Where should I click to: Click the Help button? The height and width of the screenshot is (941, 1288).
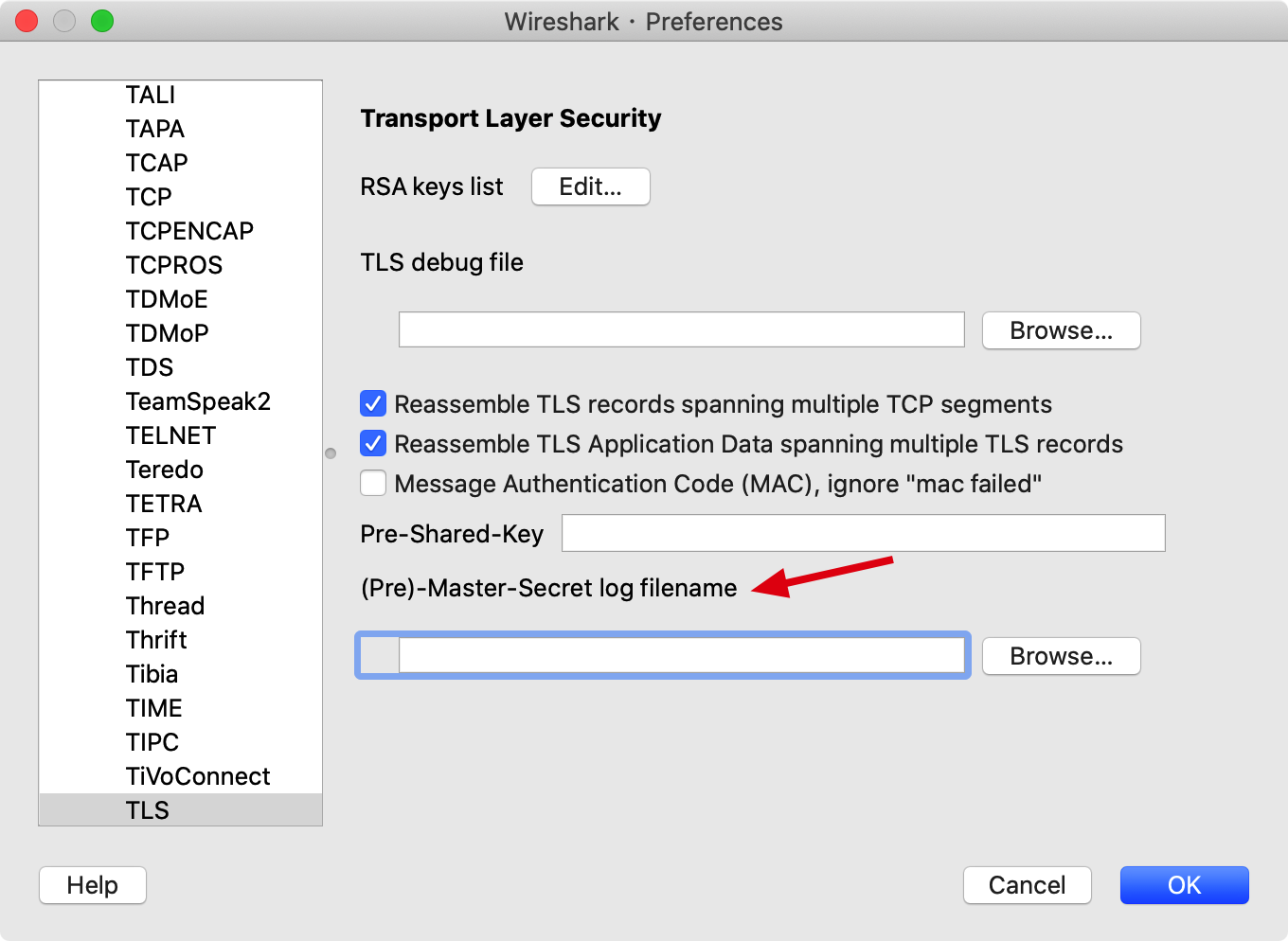(93, 885)
